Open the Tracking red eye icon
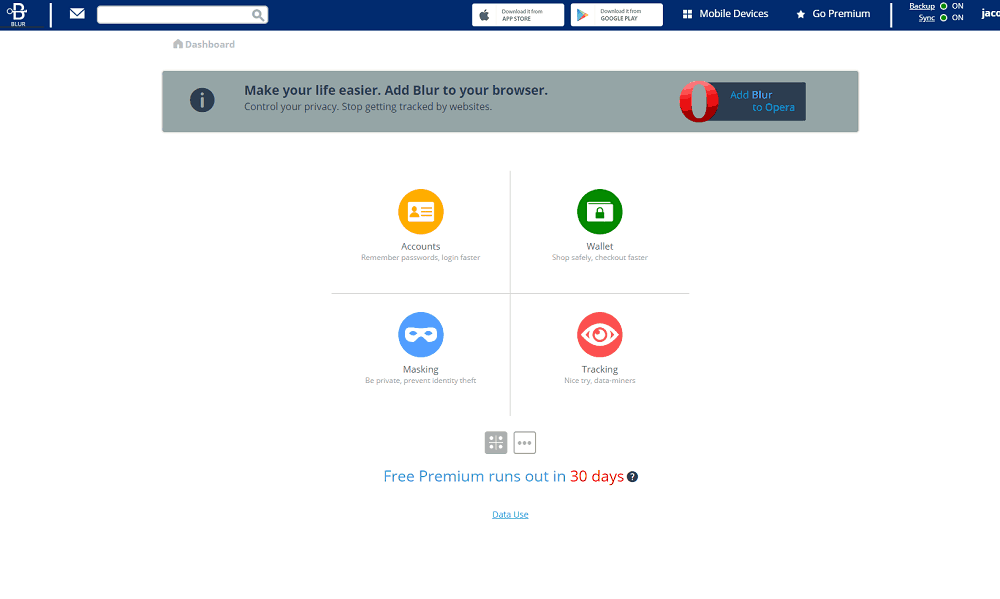 pos(599,334)
